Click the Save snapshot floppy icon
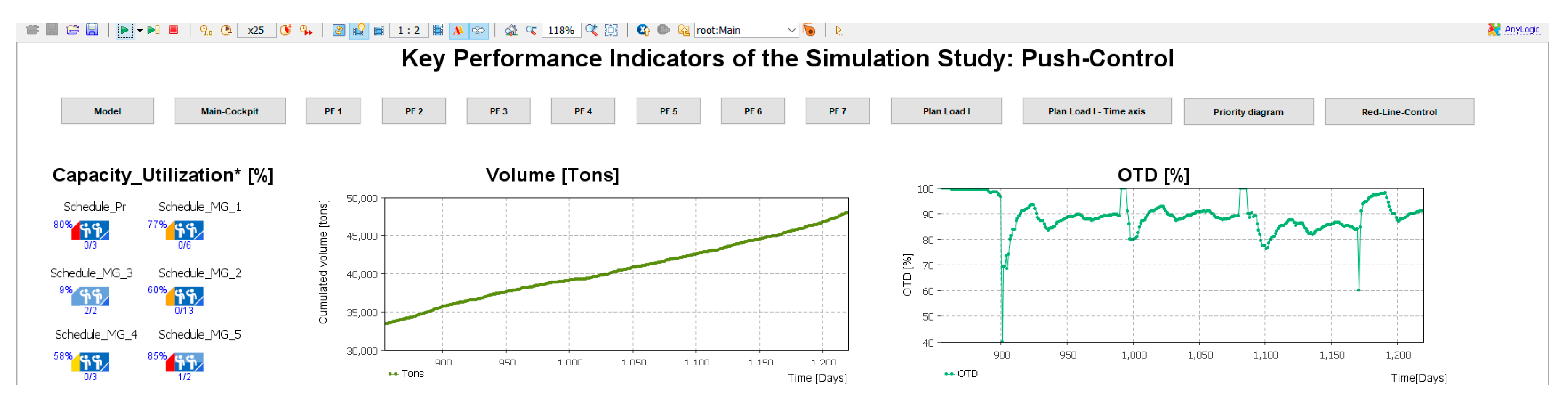 pyautogui.click(x=92, y=30)
